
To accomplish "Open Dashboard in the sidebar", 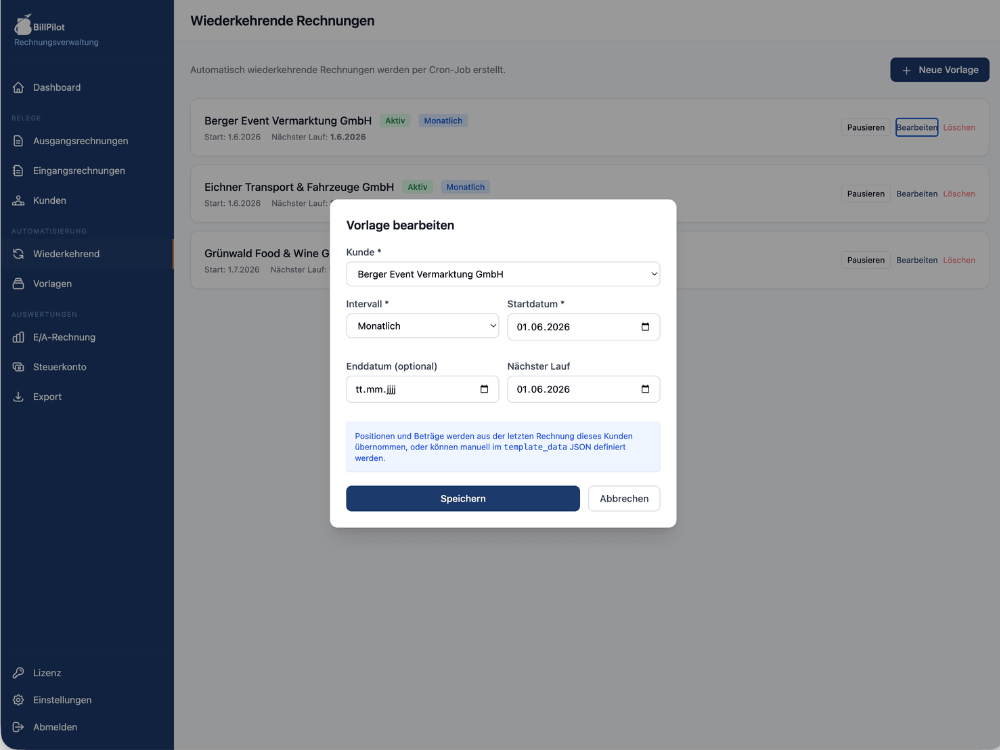I will tap(87, 87).
